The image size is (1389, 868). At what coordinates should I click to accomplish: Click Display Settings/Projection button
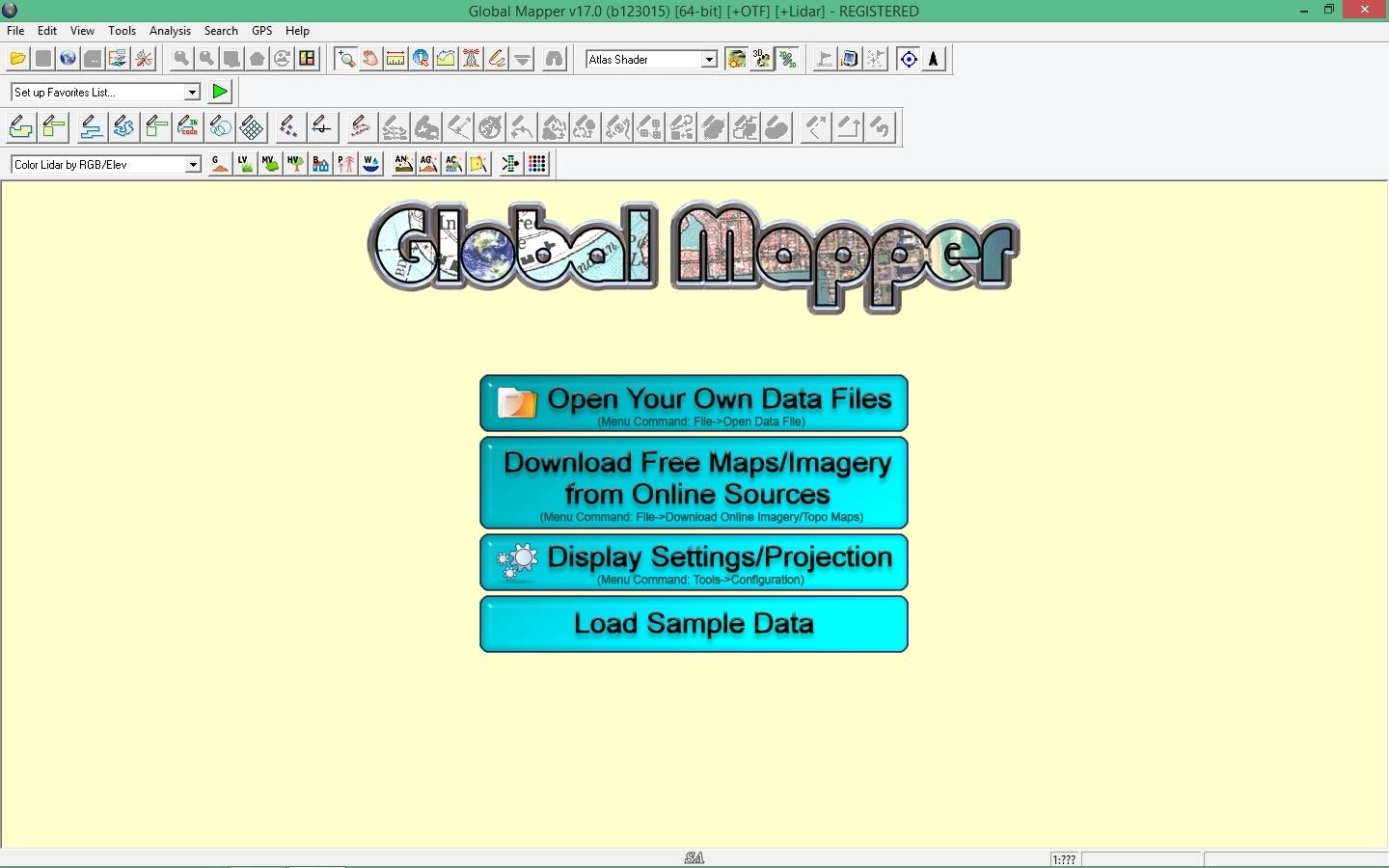[x=694, y=562]
